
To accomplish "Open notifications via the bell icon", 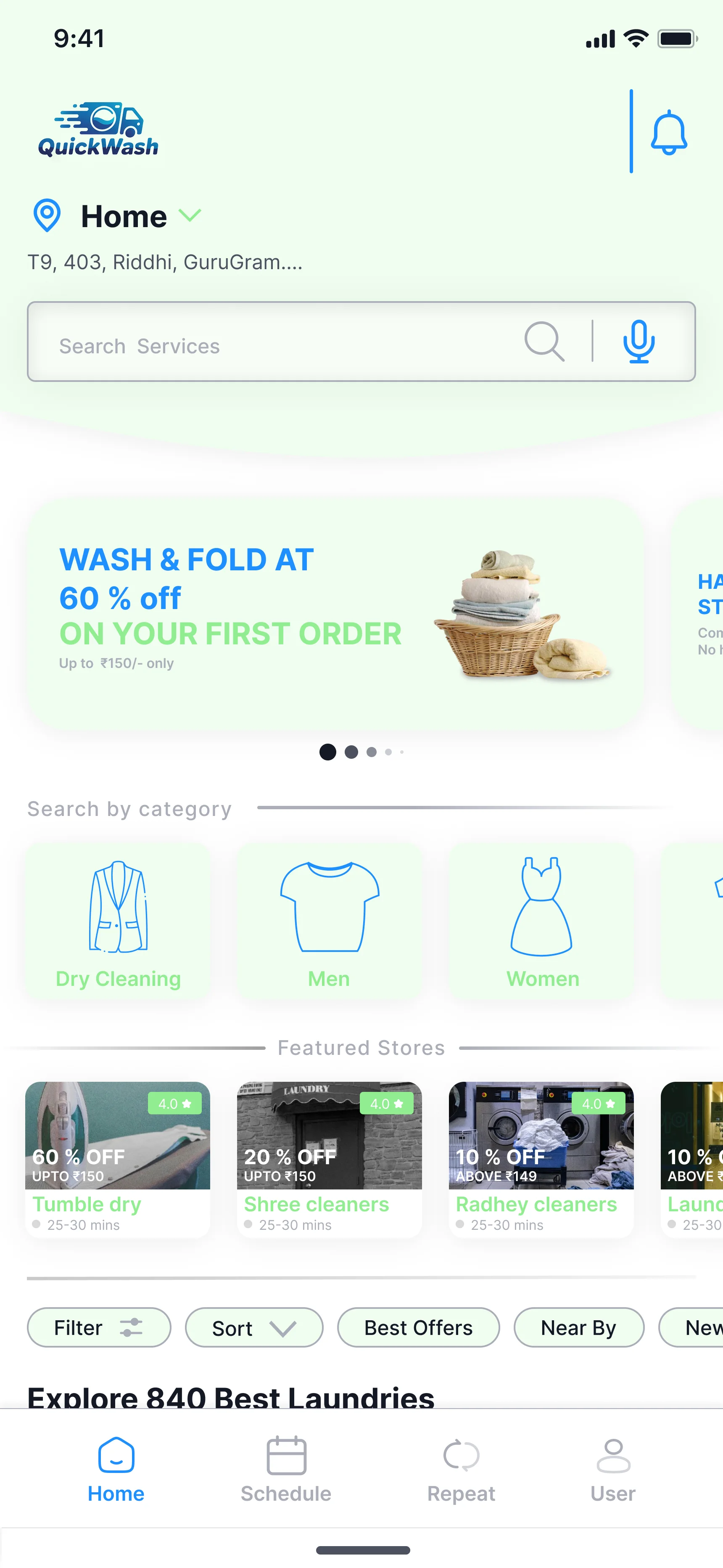I will [669, 132].
